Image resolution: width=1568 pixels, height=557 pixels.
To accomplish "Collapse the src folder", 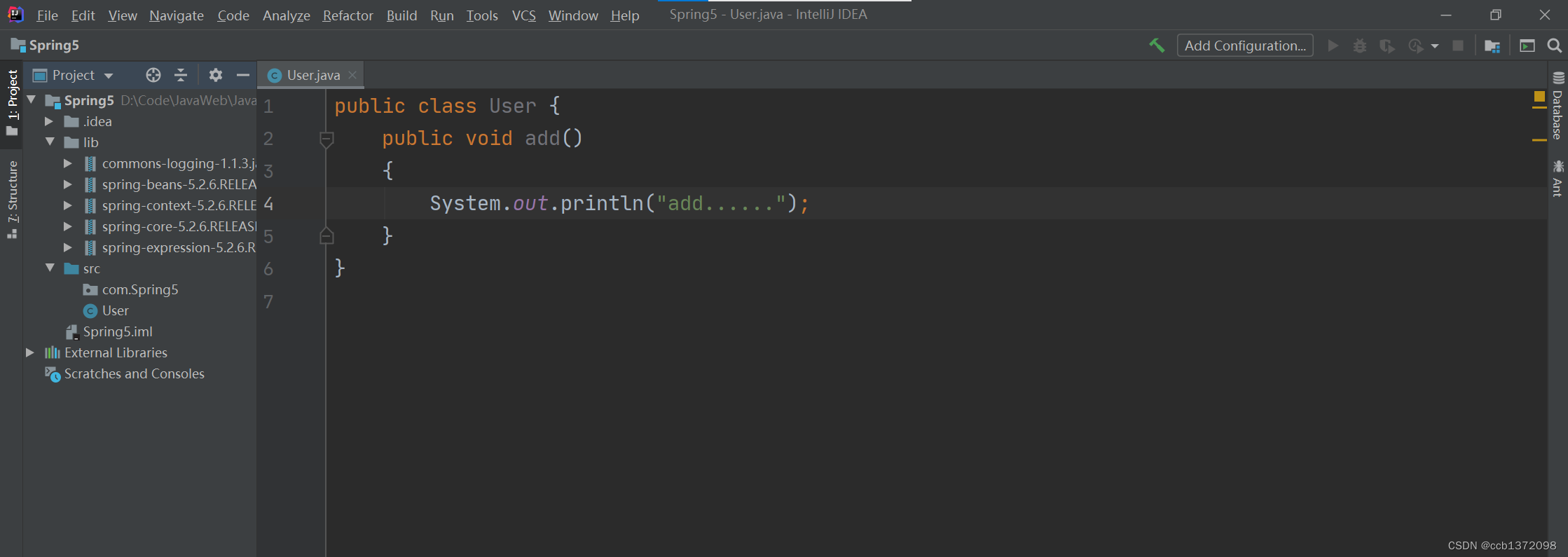I will pos(50,268).
